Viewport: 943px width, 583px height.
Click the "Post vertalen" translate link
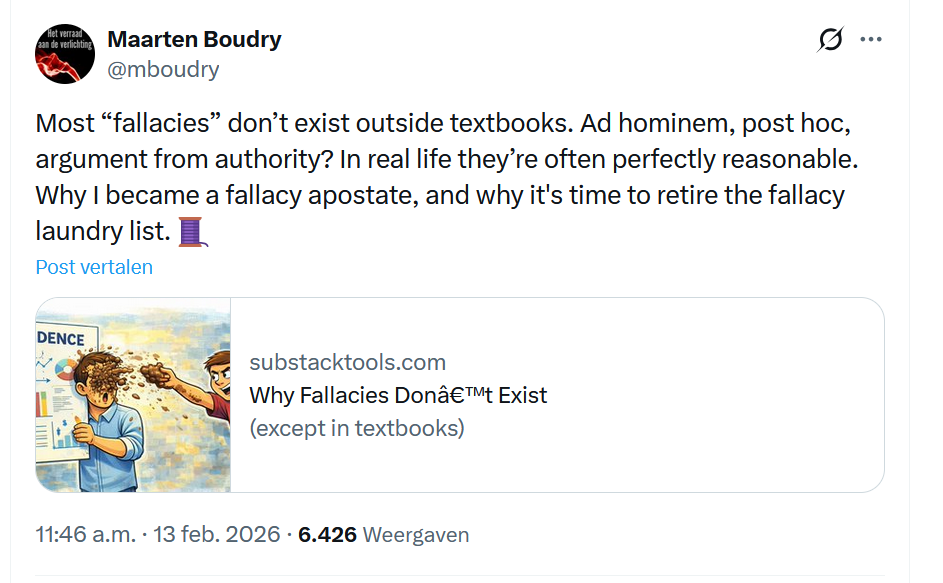point(94,267)
